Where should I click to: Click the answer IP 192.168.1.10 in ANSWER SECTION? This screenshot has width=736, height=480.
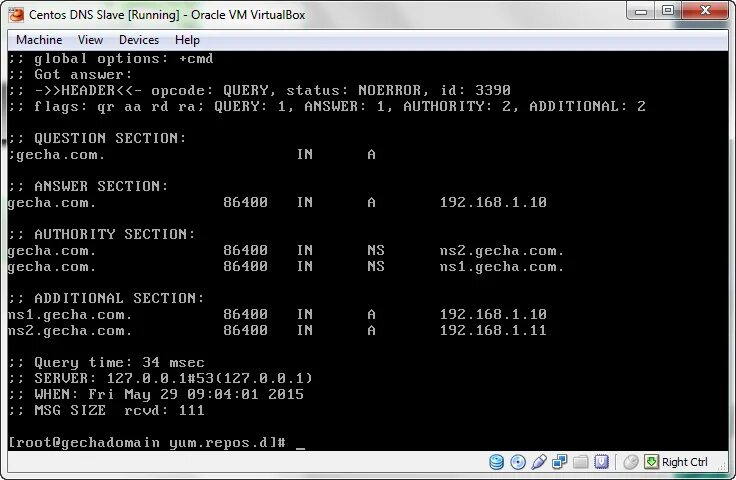pos(493,202)
